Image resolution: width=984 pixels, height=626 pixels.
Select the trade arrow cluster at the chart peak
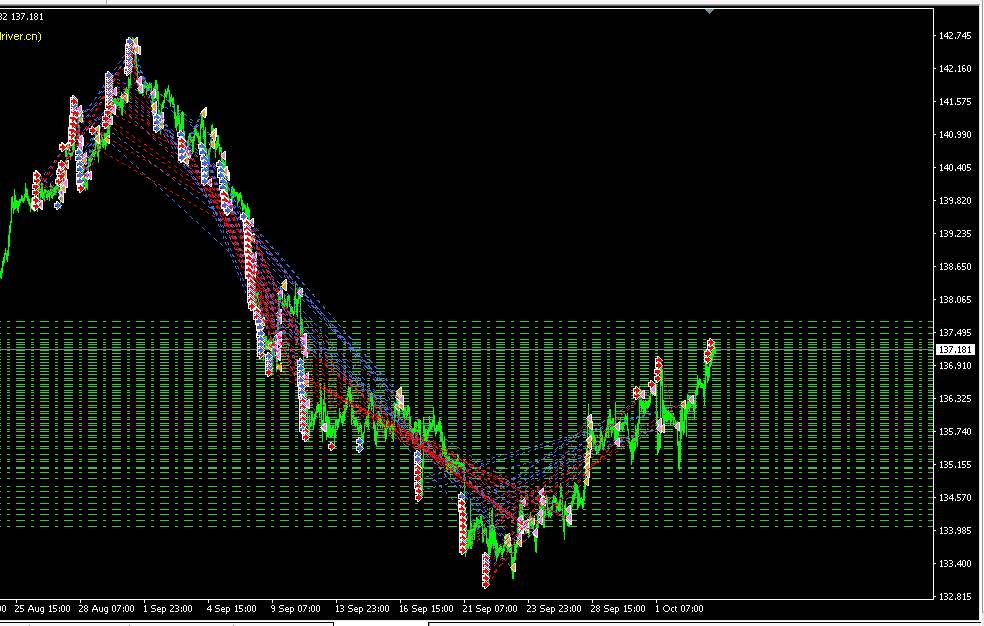132,55
